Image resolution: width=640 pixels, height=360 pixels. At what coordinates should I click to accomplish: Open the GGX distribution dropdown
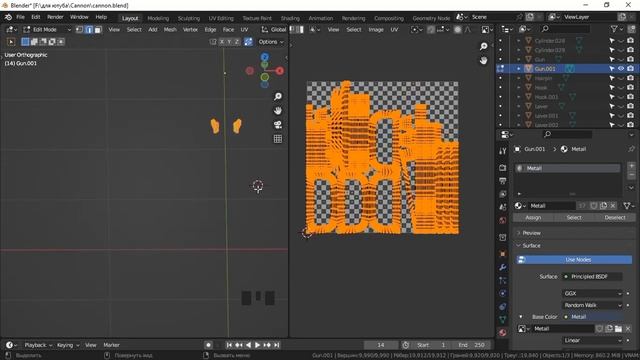click(592, 293)
